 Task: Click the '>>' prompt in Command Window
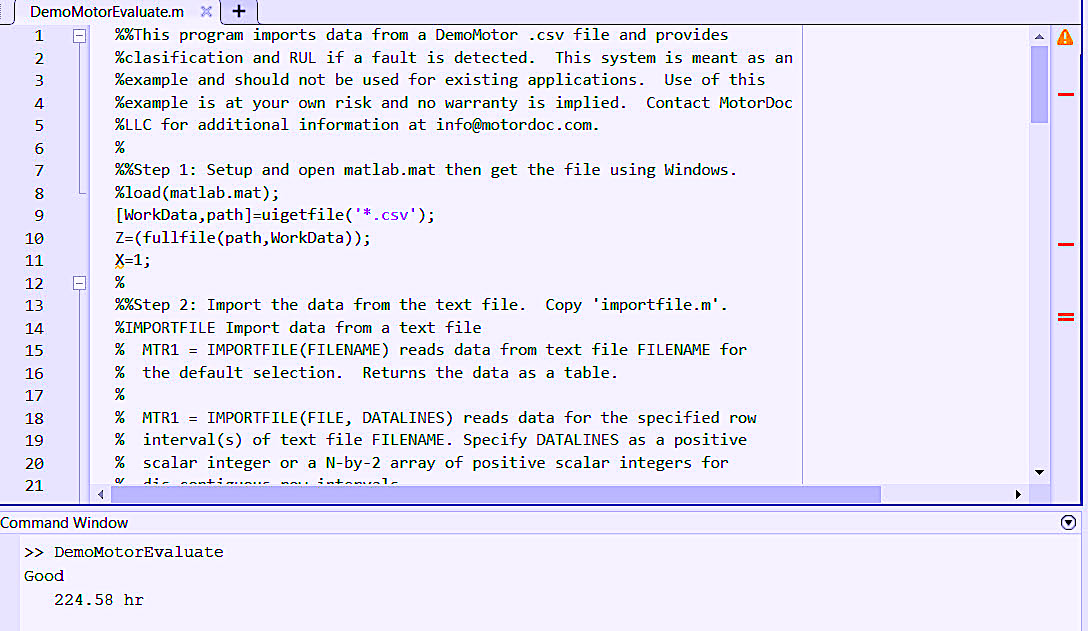(33, 552)
